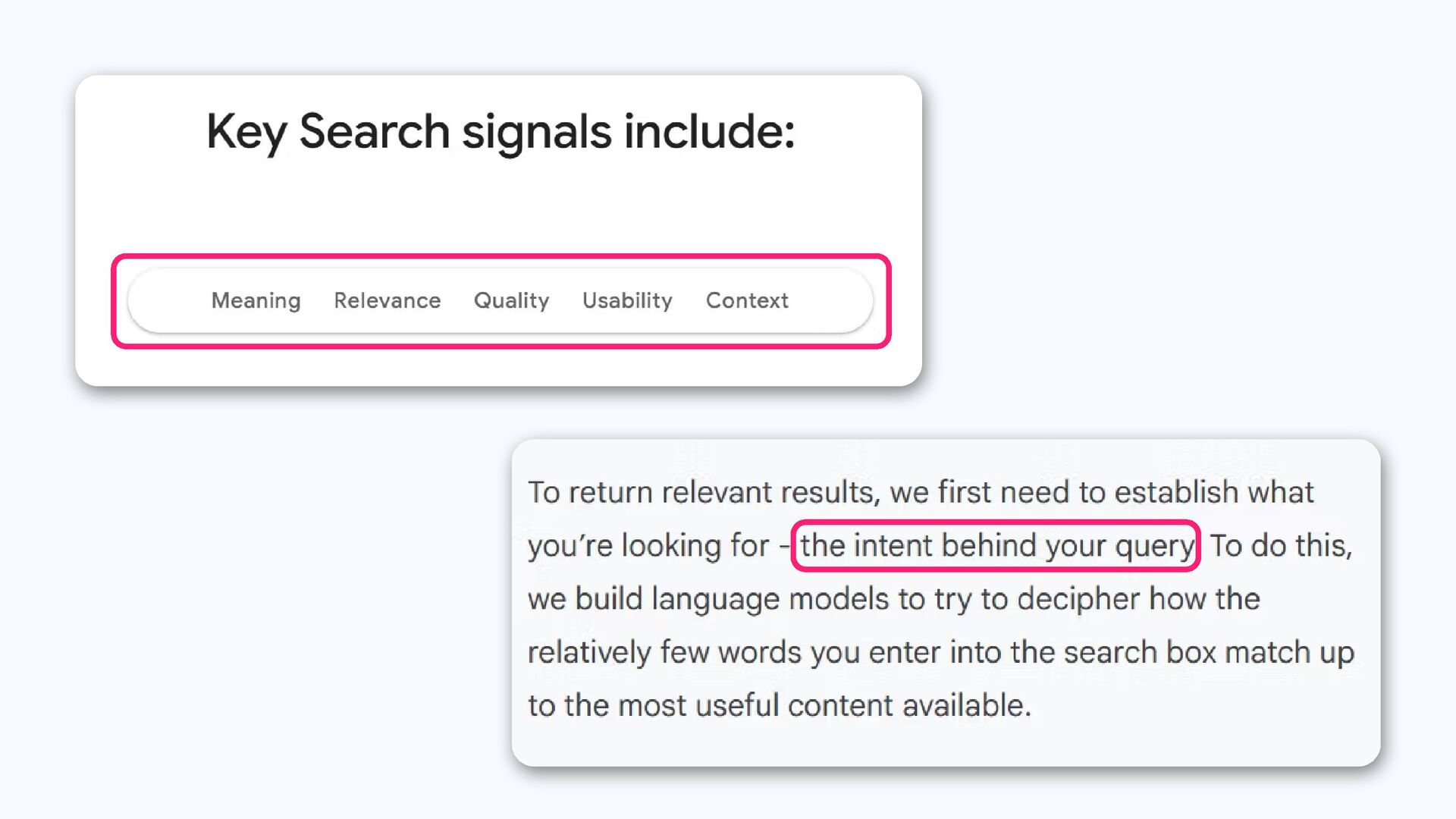Viewport: 1456px width, 819px height.
Task: Click empty pill bar area right of Context
Action: (x=830, y=300)
